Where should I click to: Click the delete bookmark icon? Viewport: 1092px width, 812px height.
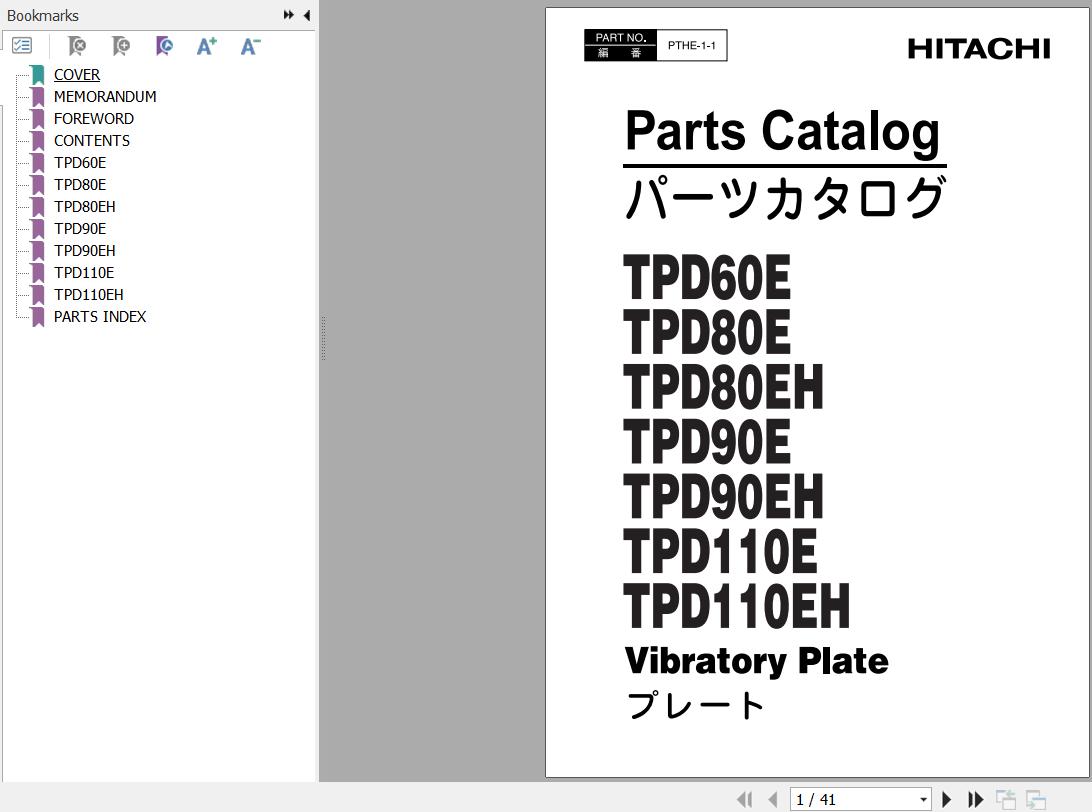click(x=76, y=46)
